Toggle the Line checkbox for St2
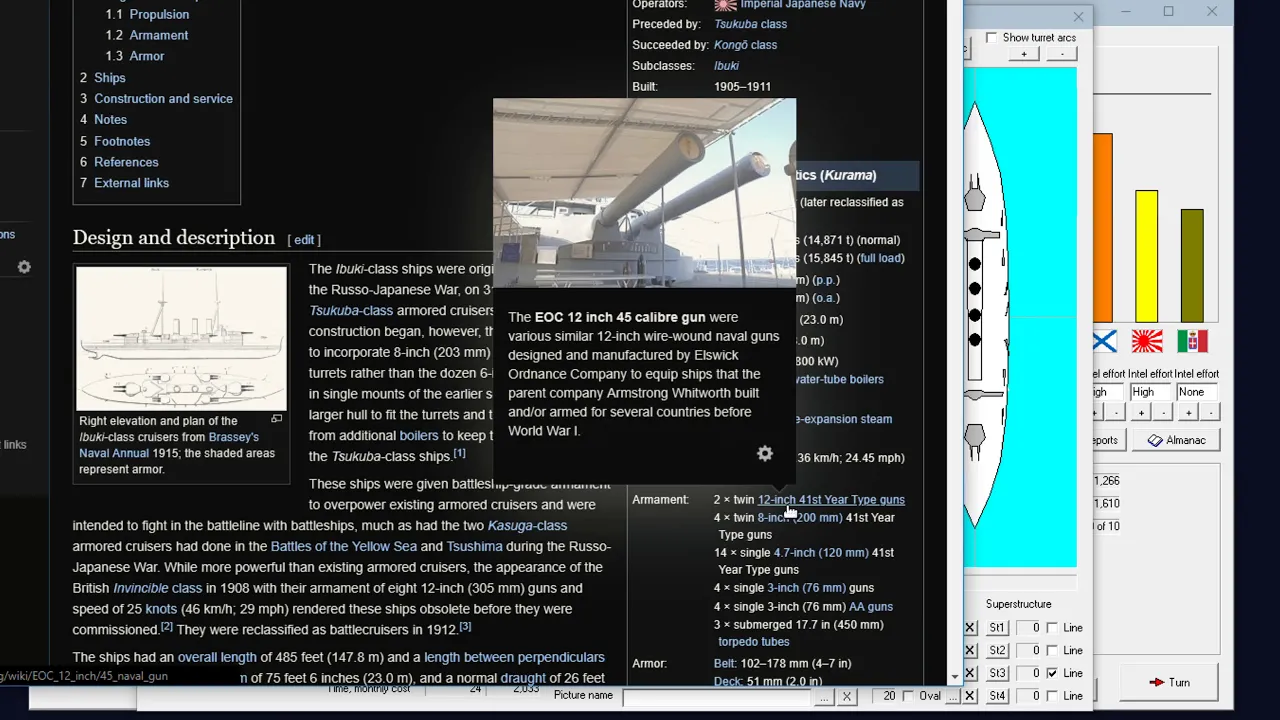This screenshot has width=1280, height=720. pyautogui.click(x=1052, y=650)
